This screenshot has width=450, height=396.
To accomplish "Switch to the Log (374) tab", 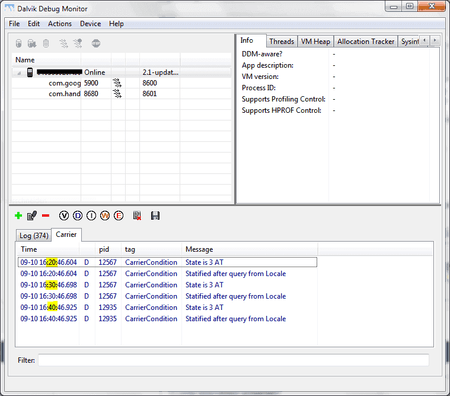I will 34,236.
